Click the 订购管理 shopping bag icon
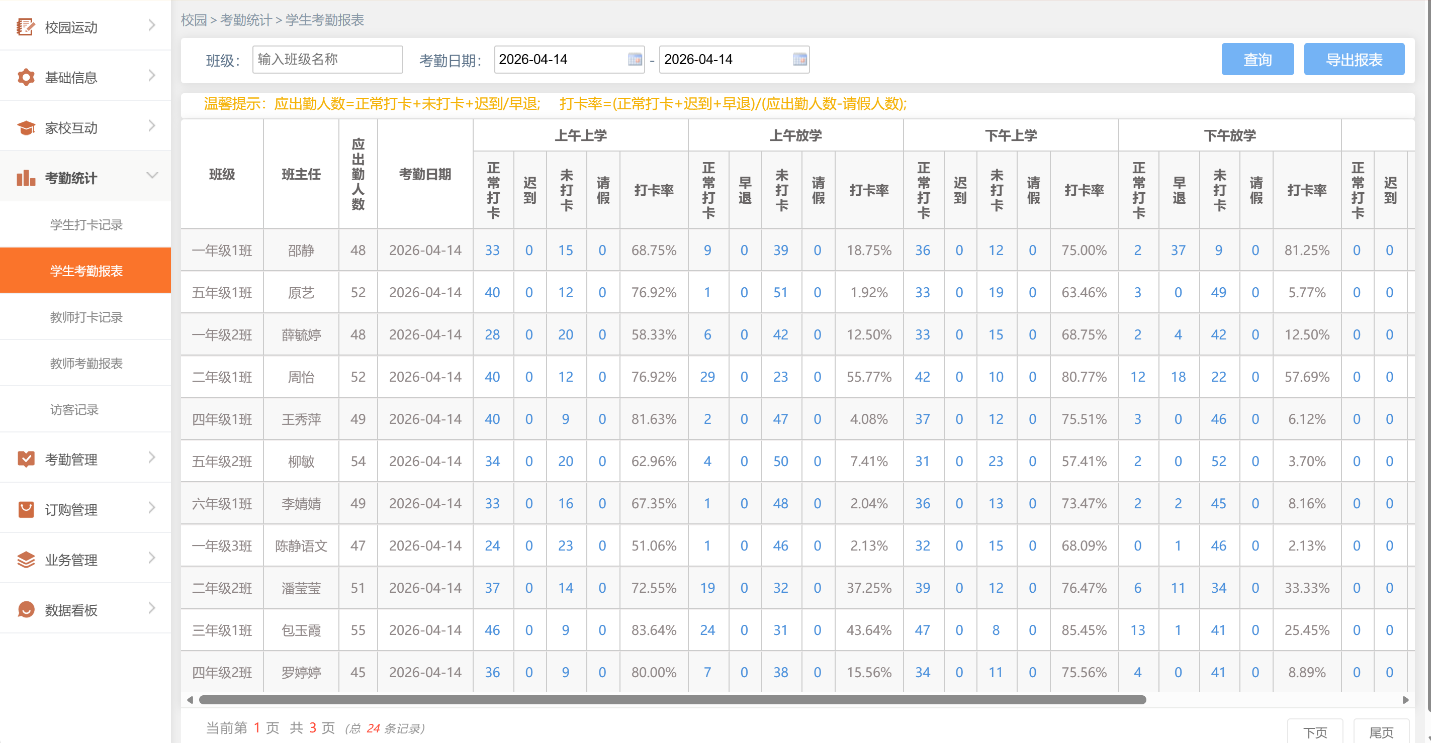This screenshot has width=1431, height=743. point(26,510)
